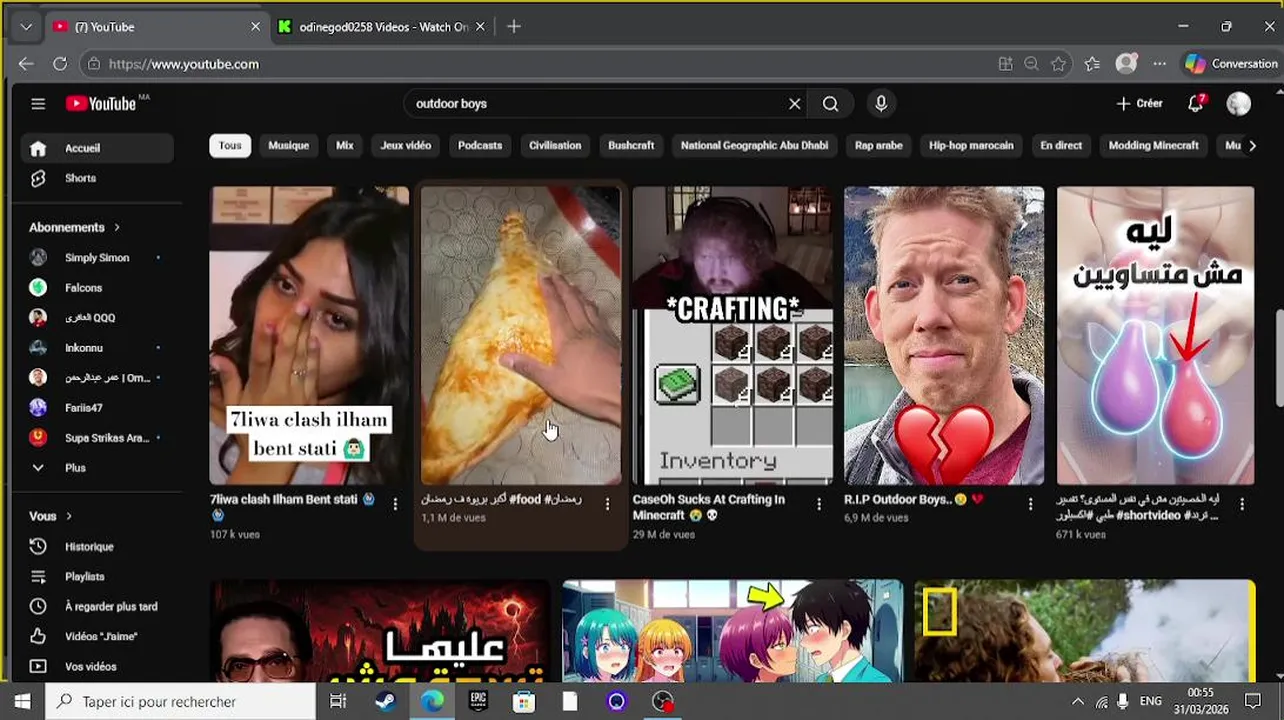Switch to odinegod0258 Videos tab
Viewport: 1284px width, 720px height.
pos(383,27)
